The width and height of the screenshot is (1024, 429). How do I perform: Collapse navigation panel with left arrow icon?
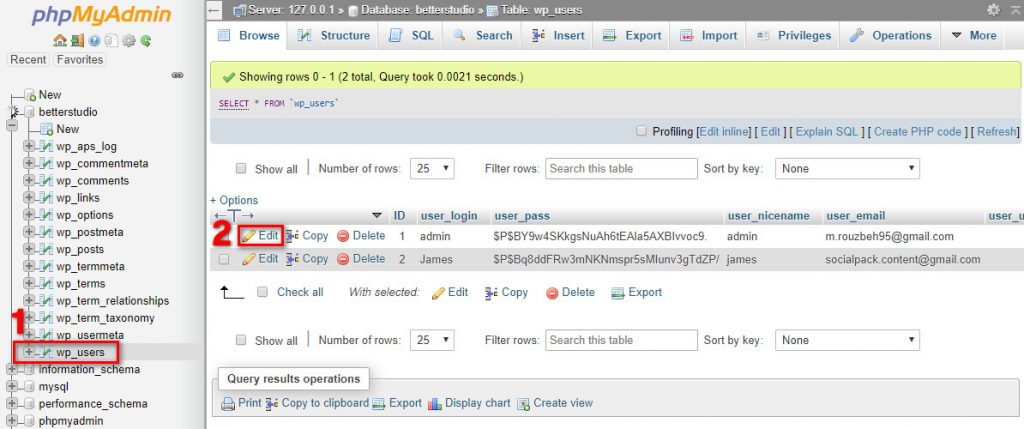[x=216, y=10]
